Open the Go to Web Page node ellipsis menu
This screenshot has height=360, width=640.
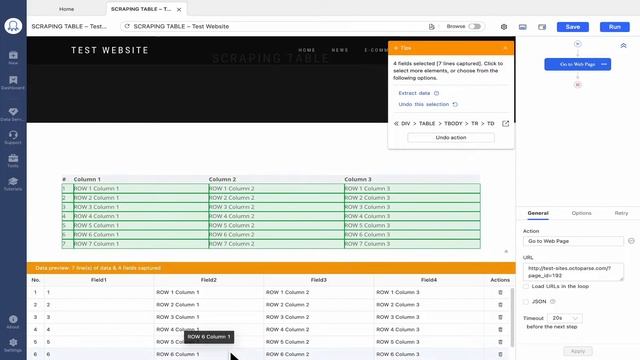tap(604, 64)
